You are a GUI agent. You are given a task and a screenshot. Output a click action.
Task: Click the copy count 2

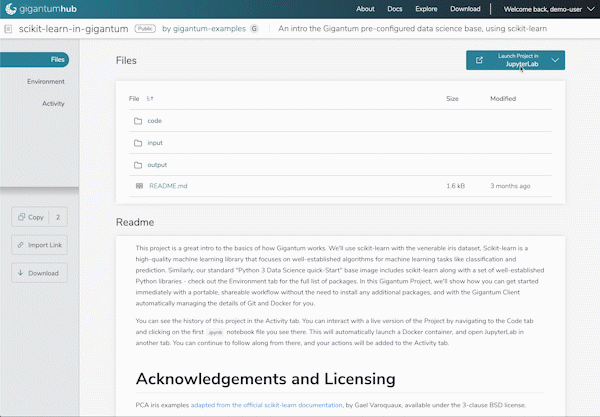58,217
